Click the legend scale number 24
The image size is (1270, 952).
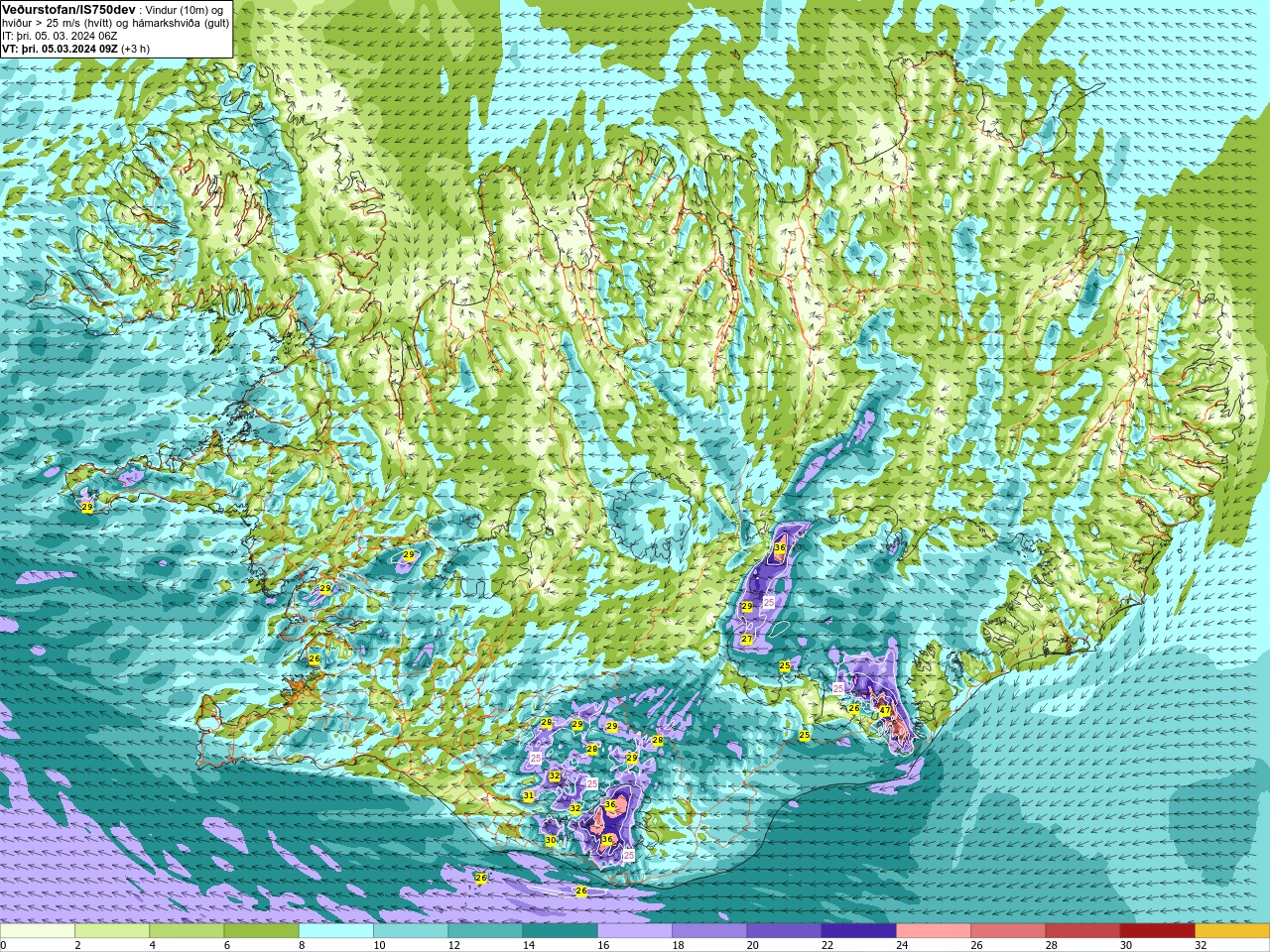pyautogui.click(x=903, y=945)
